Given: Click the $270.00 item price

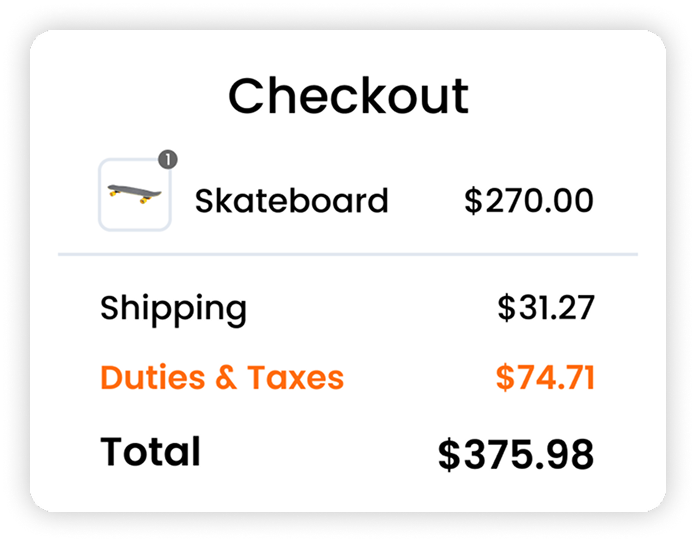Looking at the screenshot, I should 529,201.
